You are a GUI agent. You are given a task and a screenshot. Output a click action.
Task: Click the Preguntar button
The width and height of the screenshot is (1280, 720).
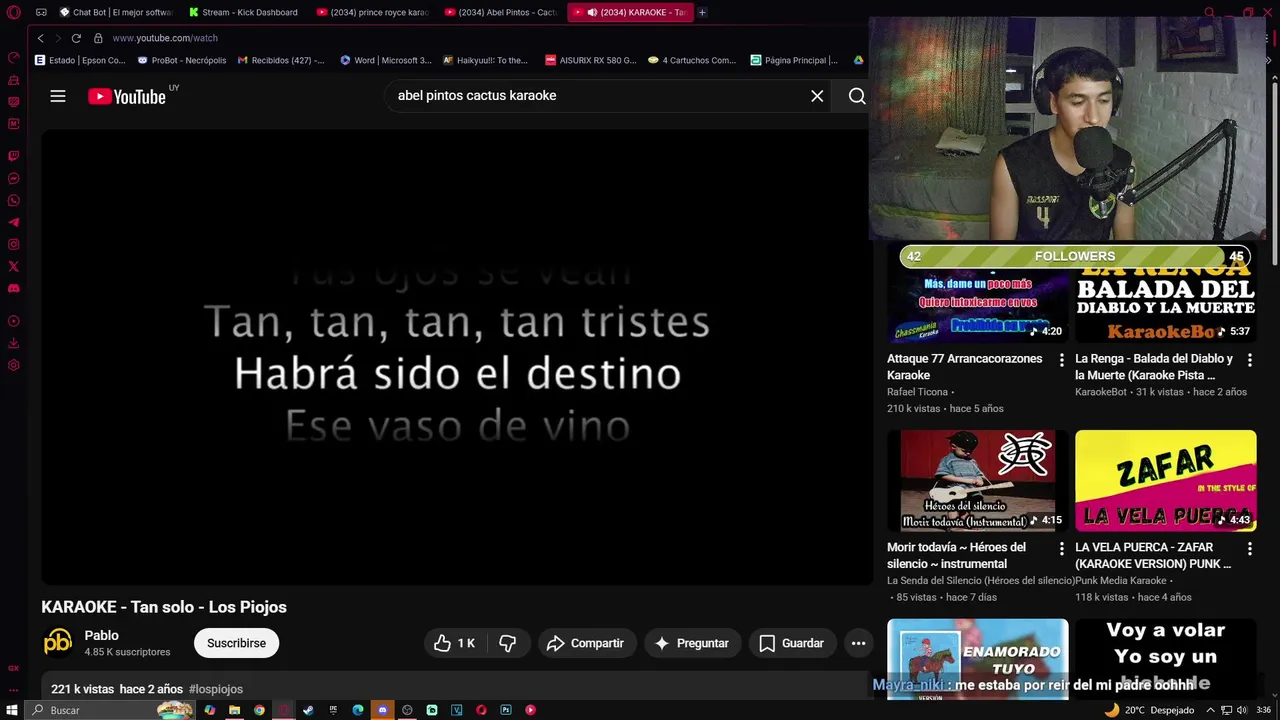692,643
